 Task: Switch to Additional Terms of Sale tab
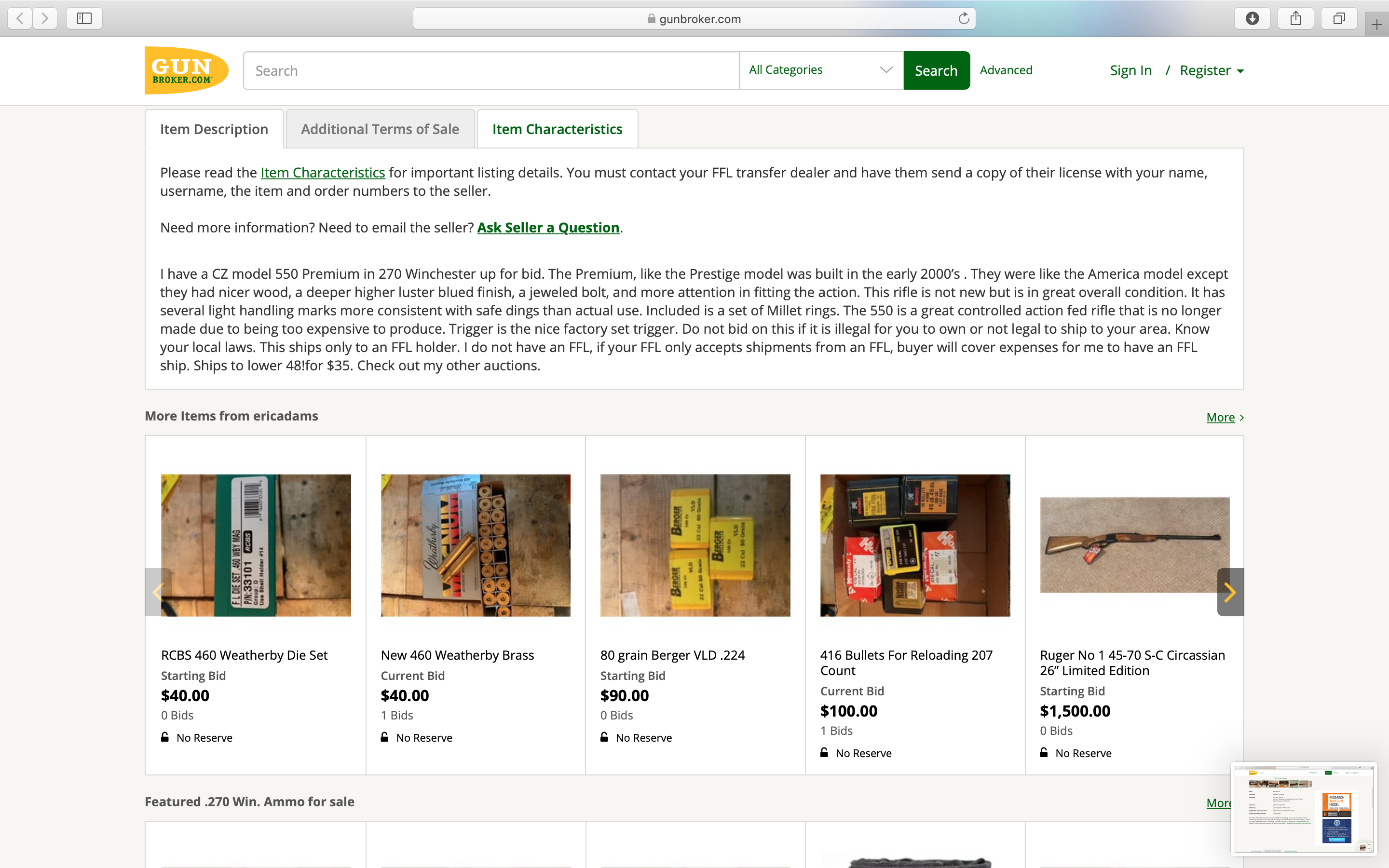[380, 129]
